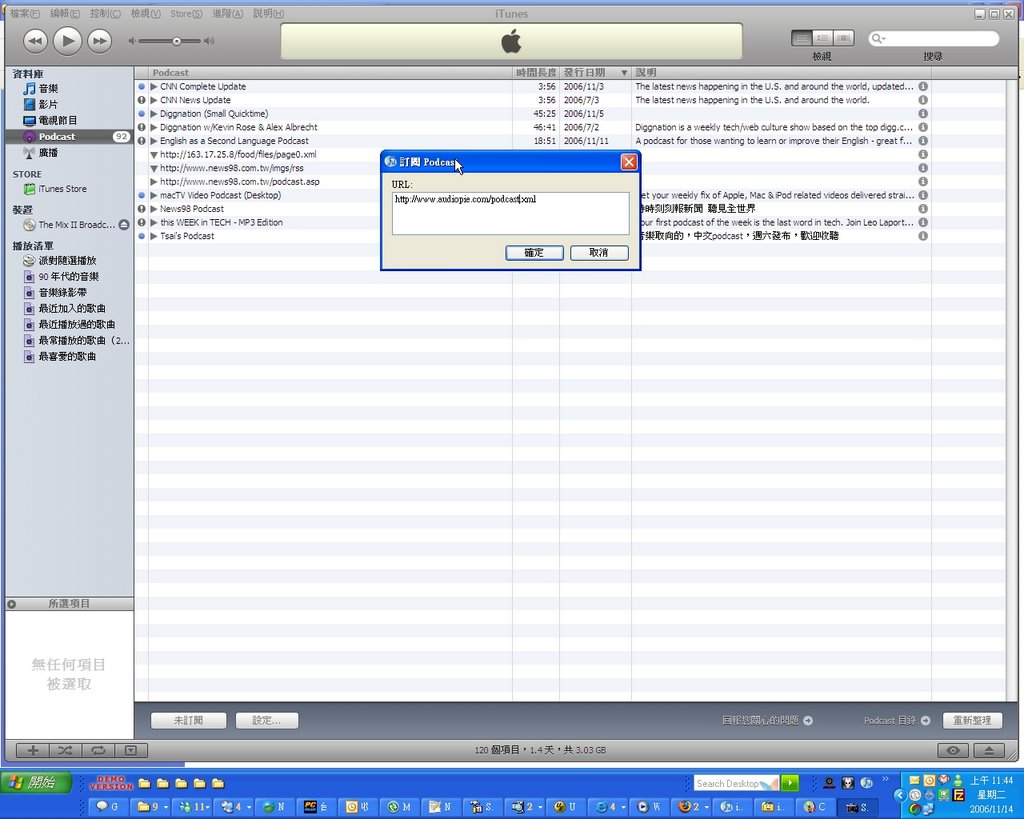Open the 檔案 File menu
1024x819 pixels.
24,13
